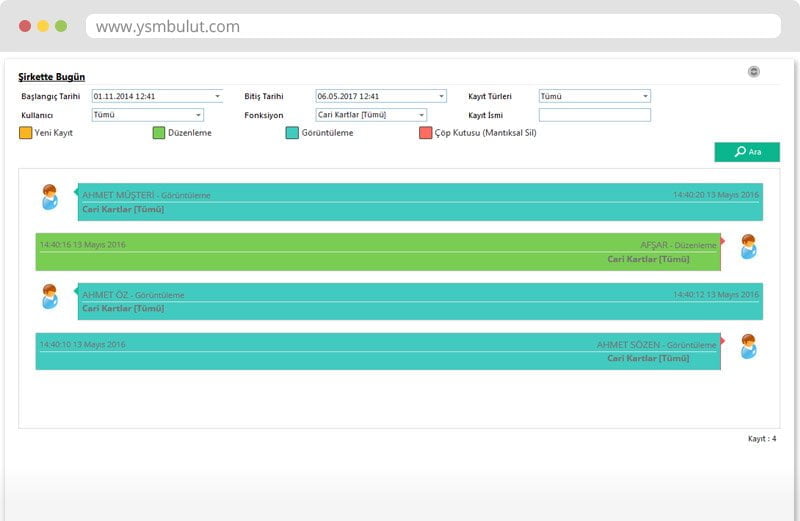800x521 pixels.
Task: Expand the Kullanıcı dropdown
Action: (198, 115)
